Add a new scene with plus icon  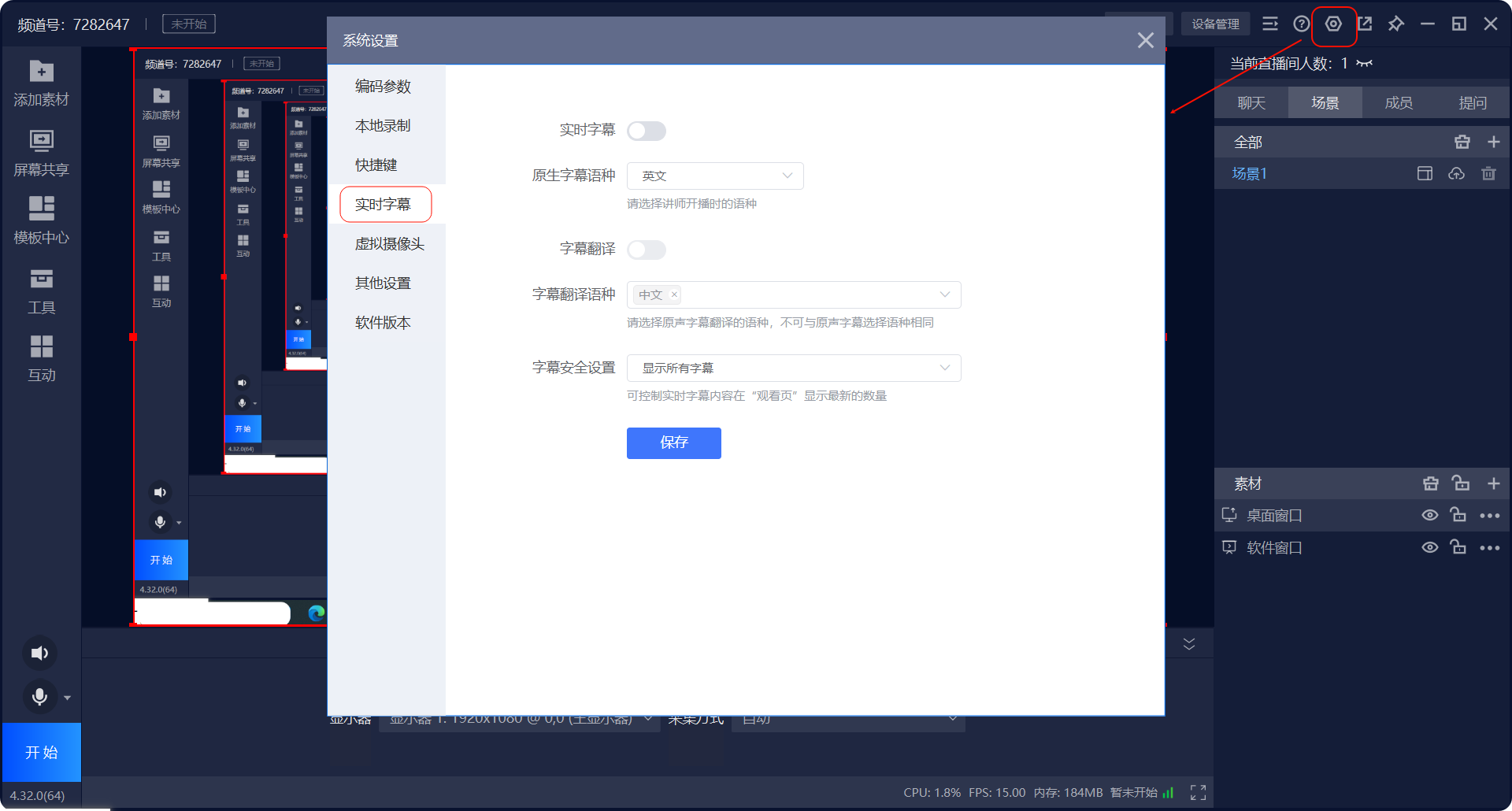1494,142
